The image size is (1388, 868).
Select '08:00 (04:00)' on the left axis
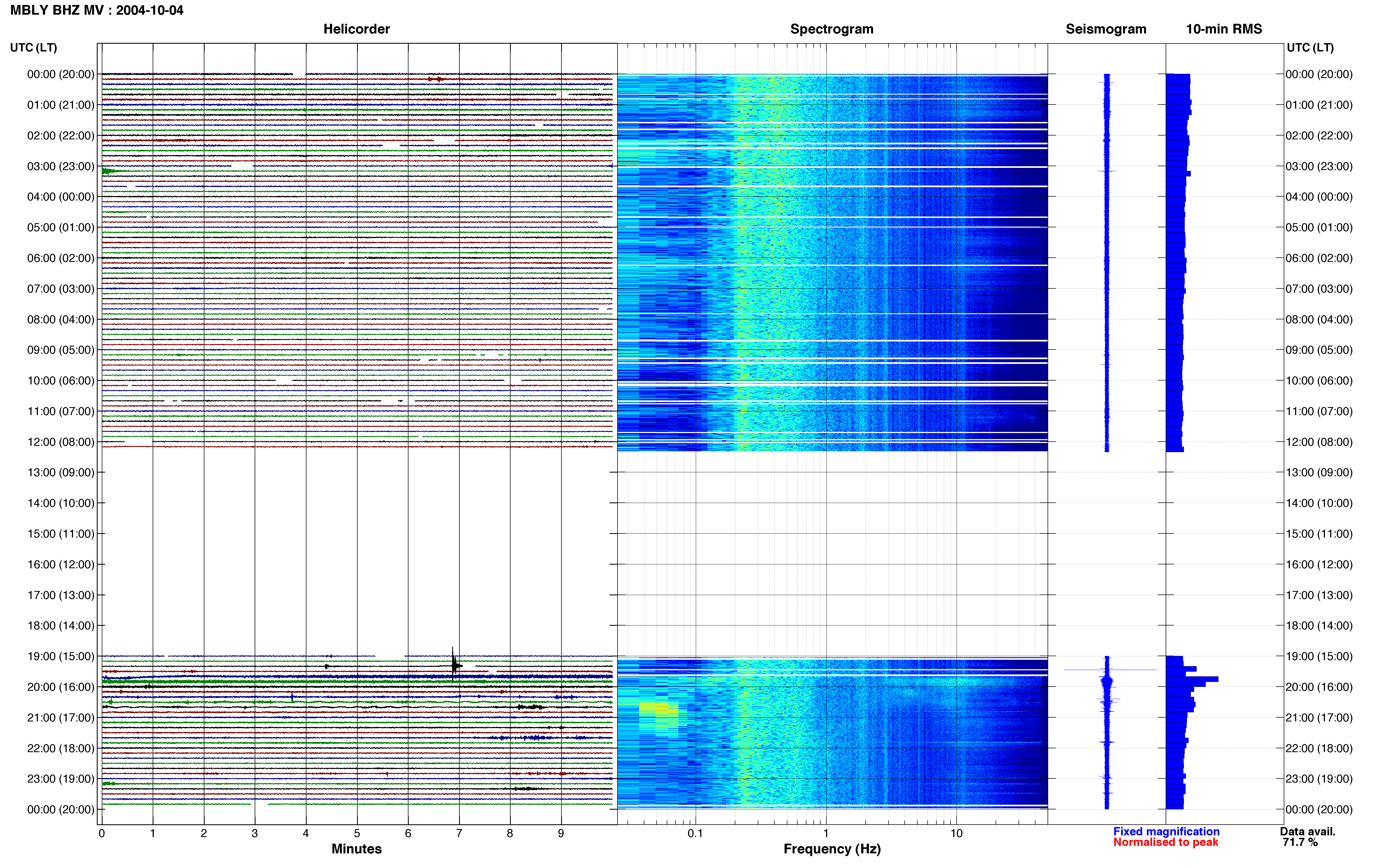(61, 319)
